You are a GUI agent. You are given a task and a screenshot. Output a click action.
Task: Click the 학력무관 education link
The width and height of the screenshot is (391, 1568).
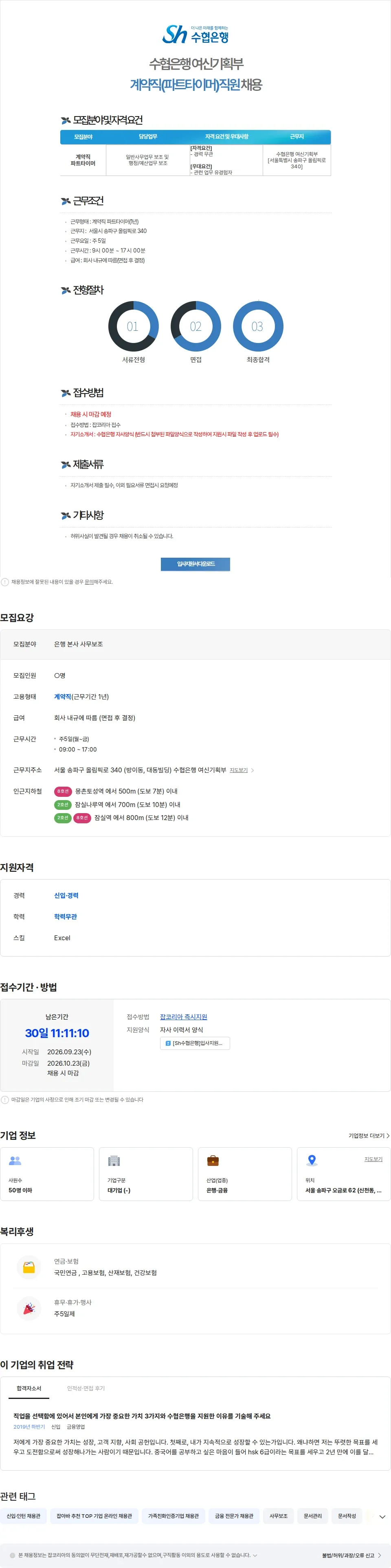pos(65,917)
